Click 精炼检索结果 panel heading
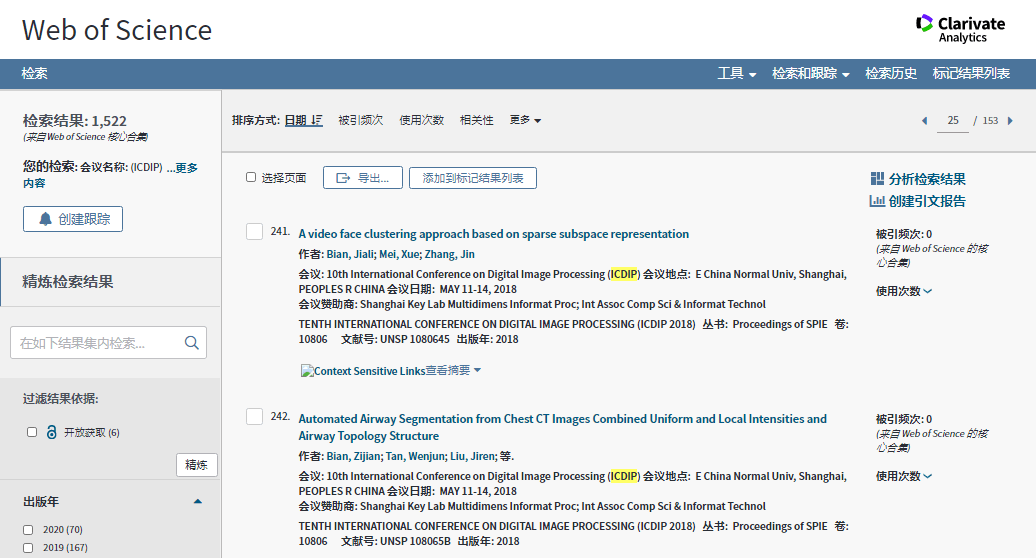Viewport: 1036px width, 558px height. click(x=68, y=282)
